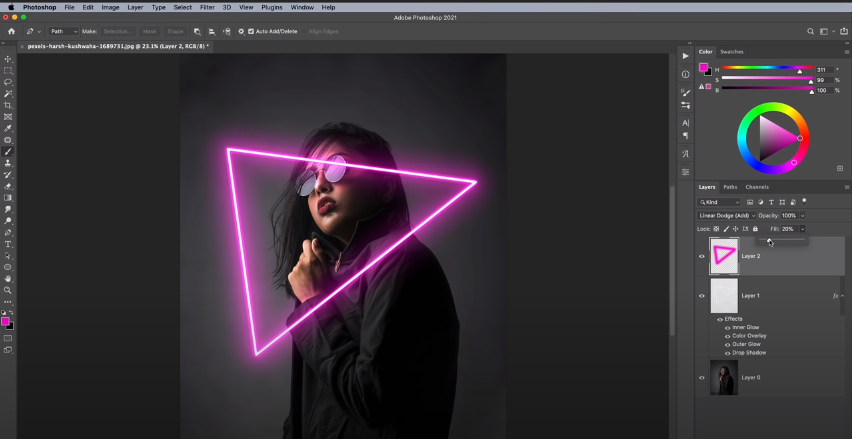Click the foreground magenta color swatch
This screenshot has height=439, width=852.
tap(6, 321)
